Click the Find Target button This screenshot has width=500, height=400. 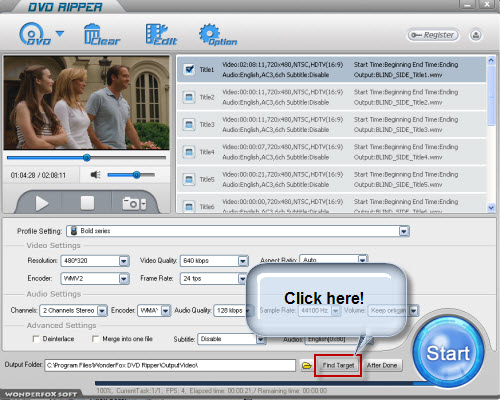[x=338, y=365]
